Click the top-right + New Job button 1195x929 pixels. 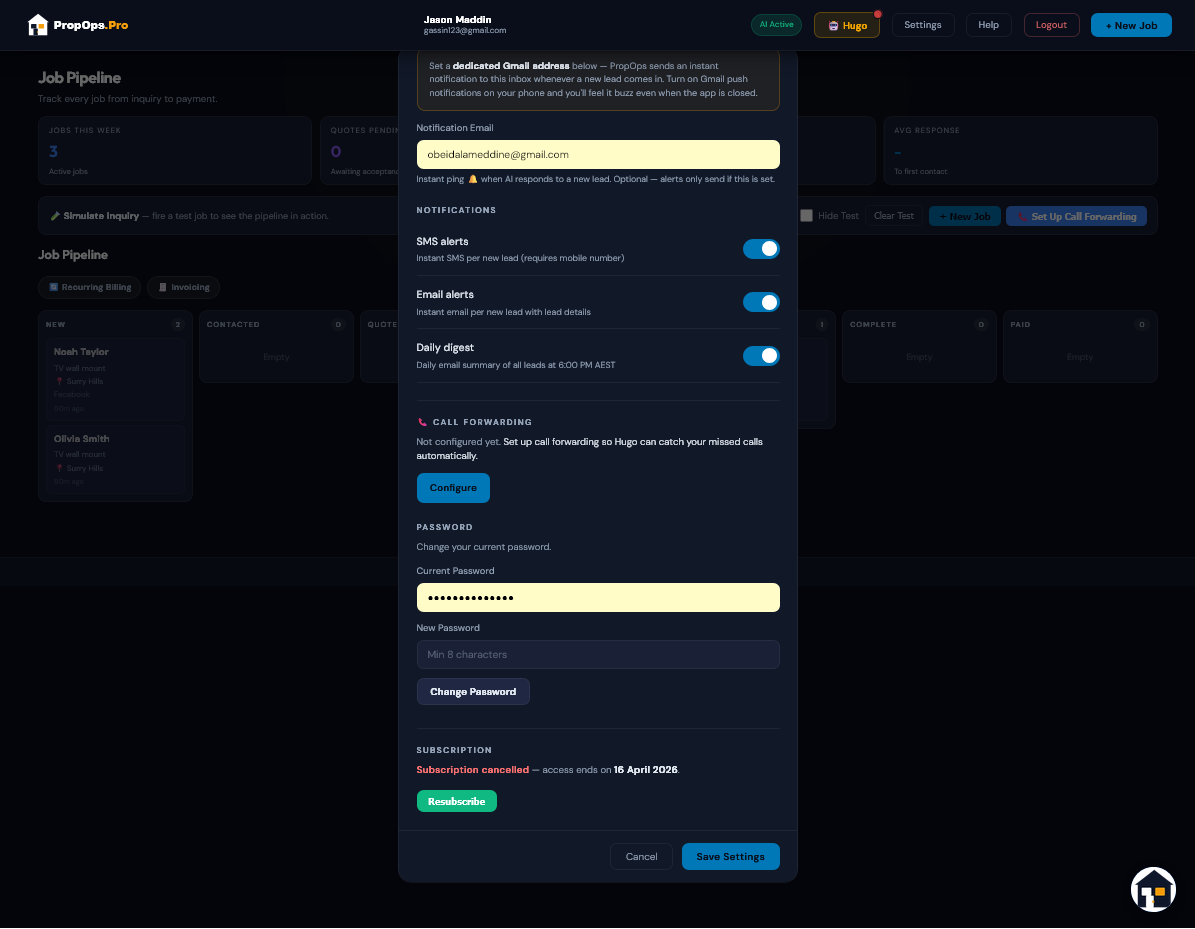tap(1131, 25)
